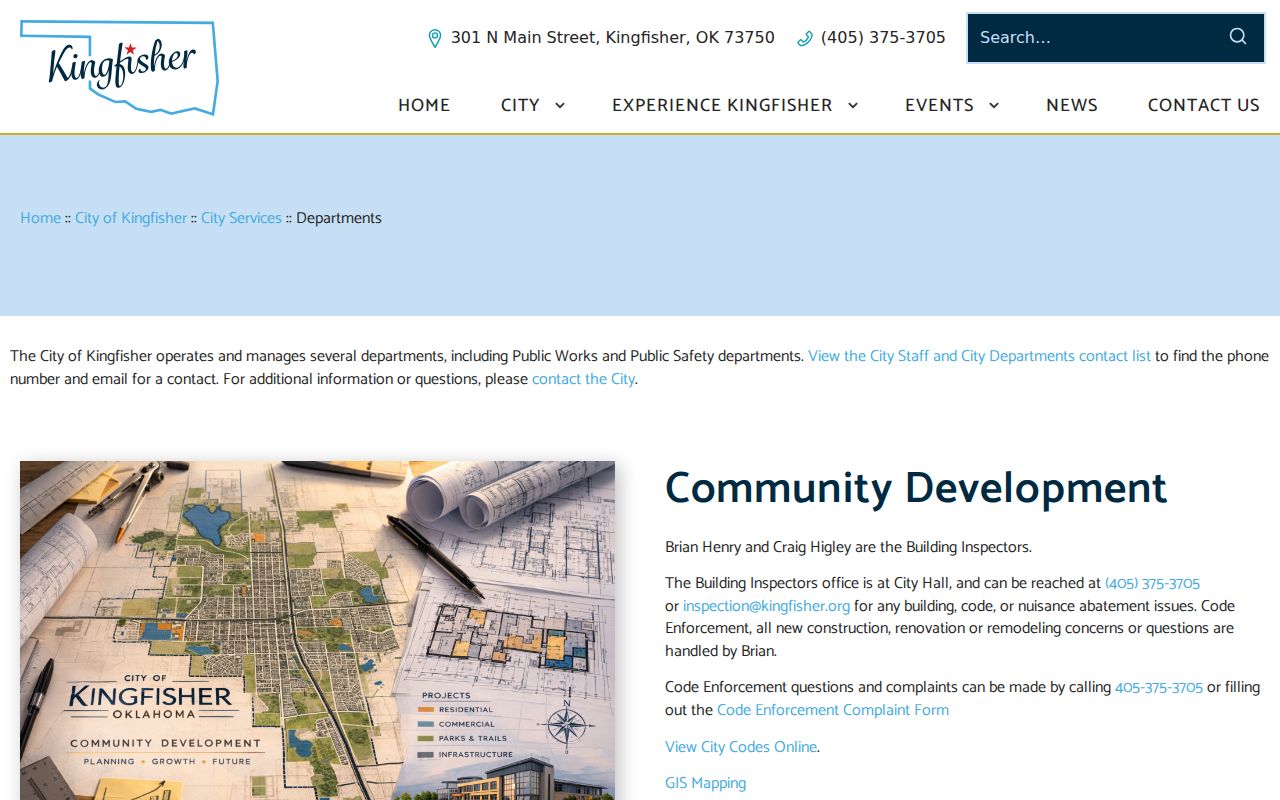
Task: Click the map pin location icon
Action: 435,38
